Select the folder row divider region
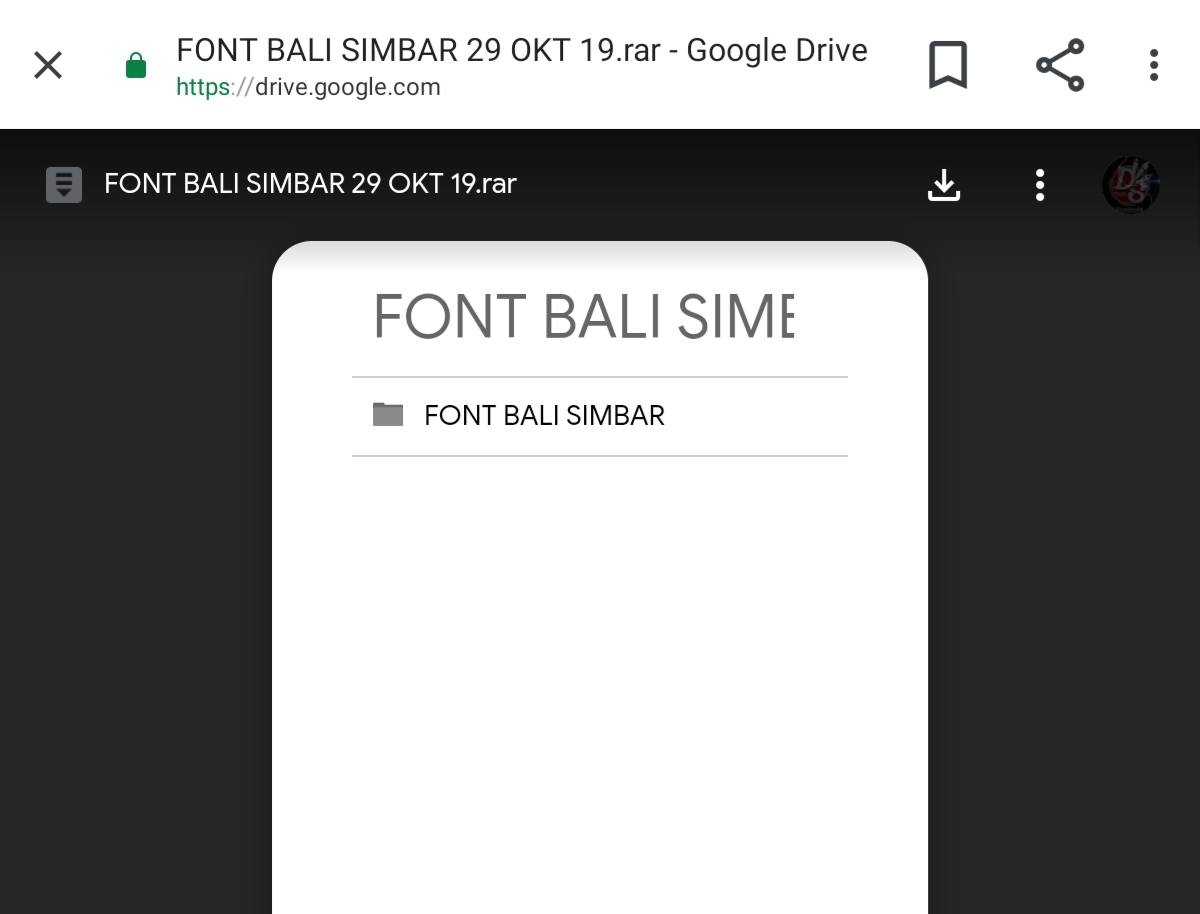Image resolution: width=1200 pixels, height=914 pixels. click(600, 457)
